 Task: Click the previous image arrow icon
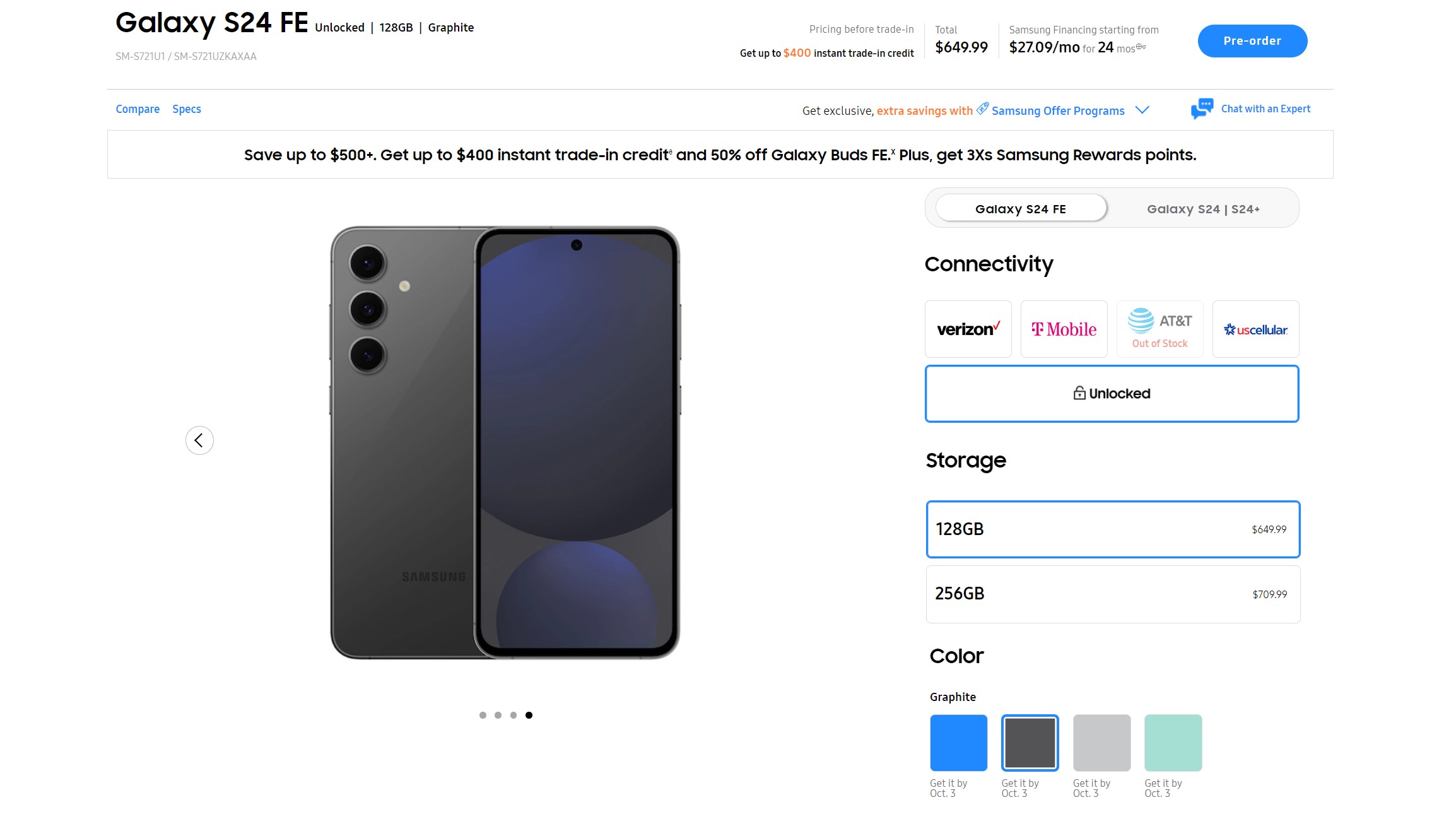pyautogui.click(x=199, y=440)
